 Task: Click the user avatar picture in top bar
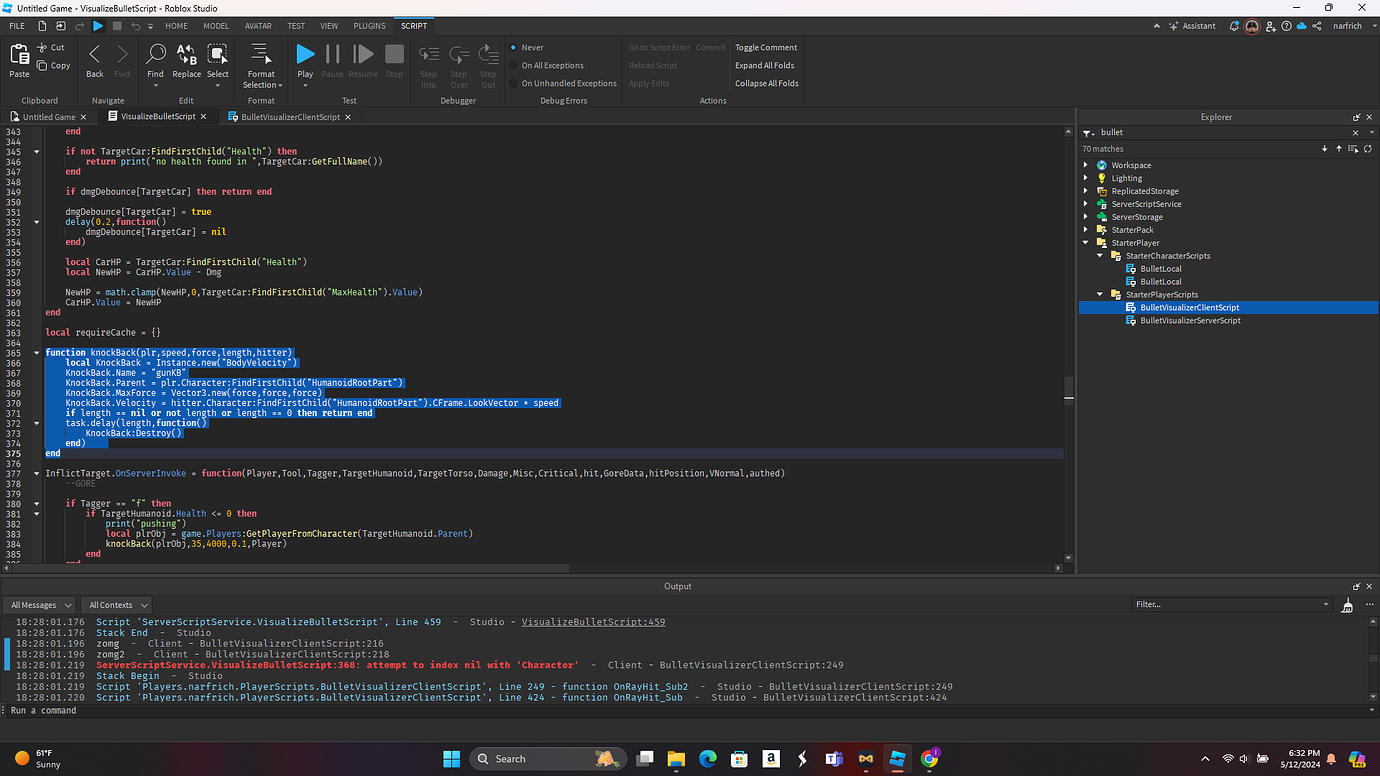[1252, 26]
